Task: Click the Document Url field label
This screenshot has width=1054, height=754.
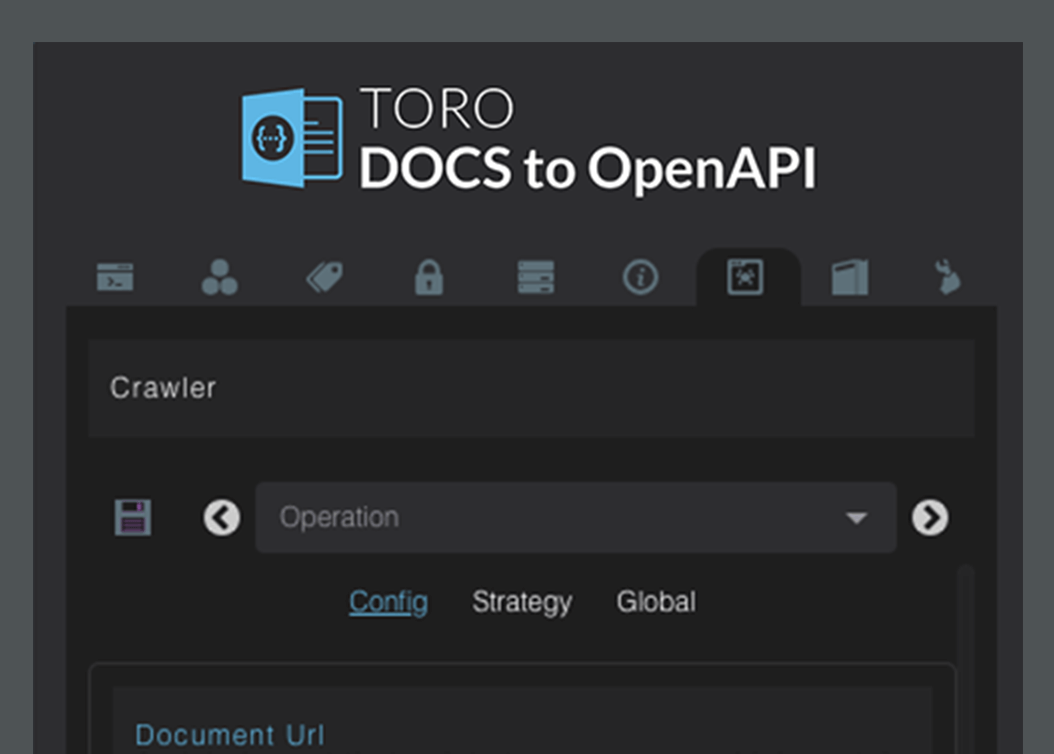Action: [230, 735]
